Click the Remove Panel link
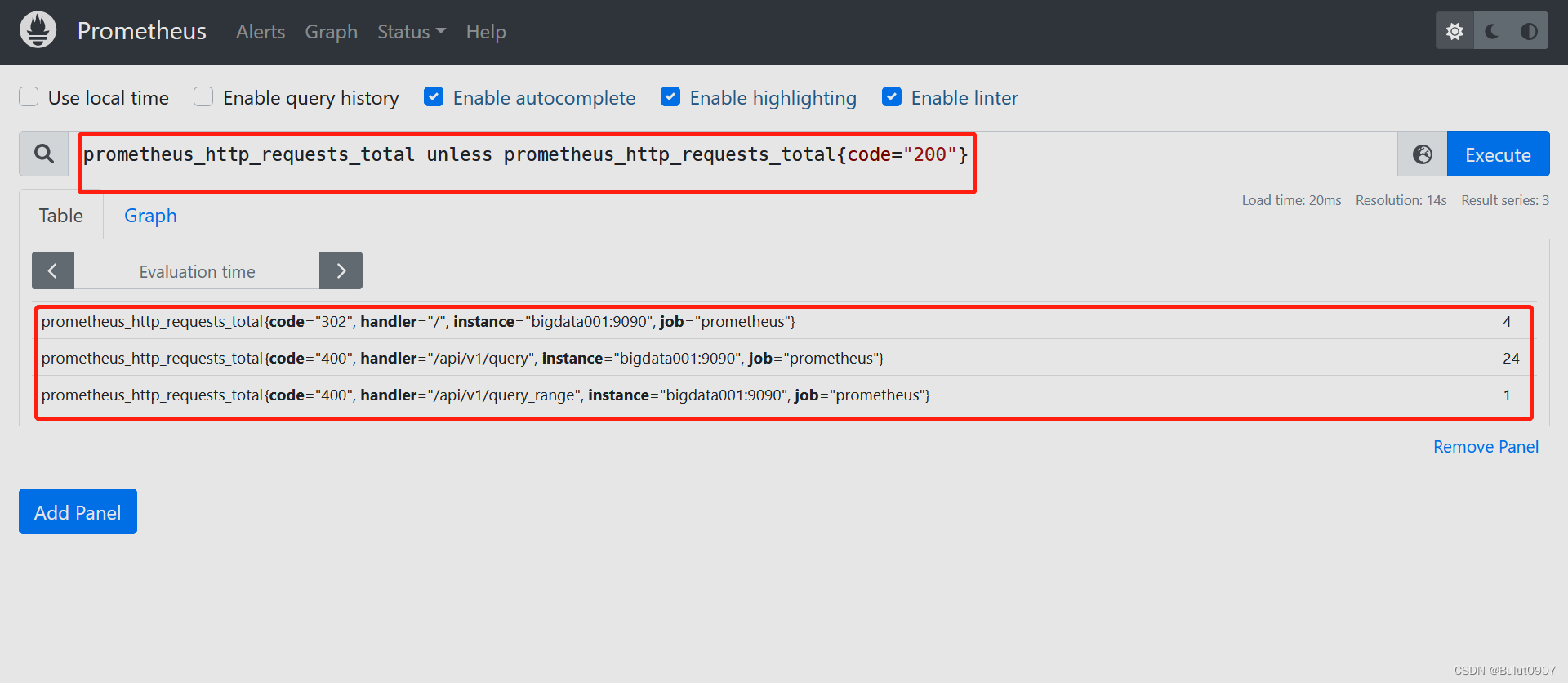This screenshot has width=1568, height=683. point(1486,447)
